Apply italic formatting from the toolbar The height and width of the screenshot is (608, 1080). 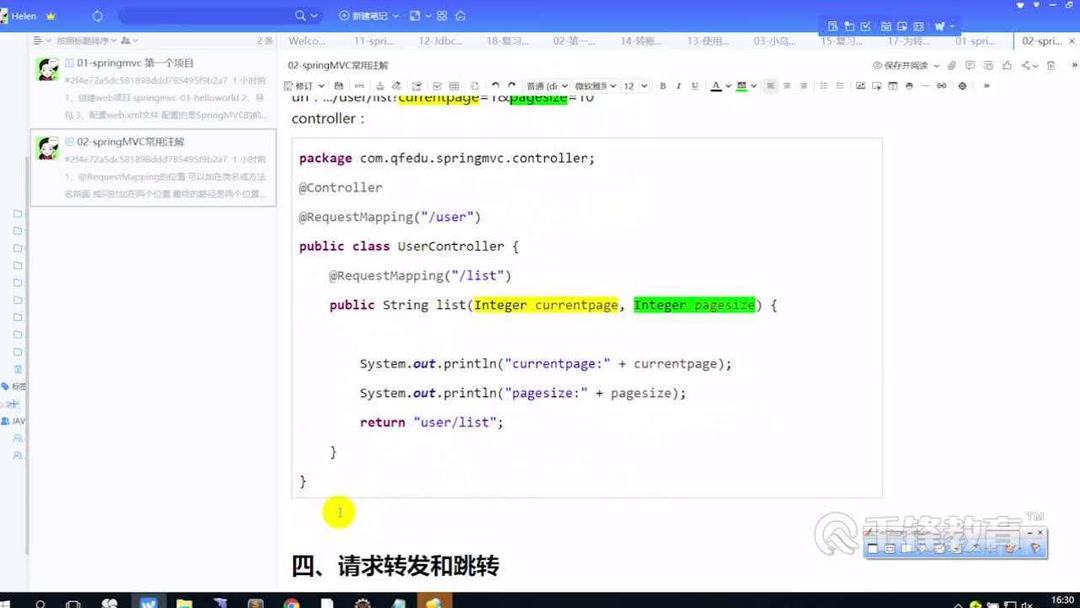click(x=678, y=85)
